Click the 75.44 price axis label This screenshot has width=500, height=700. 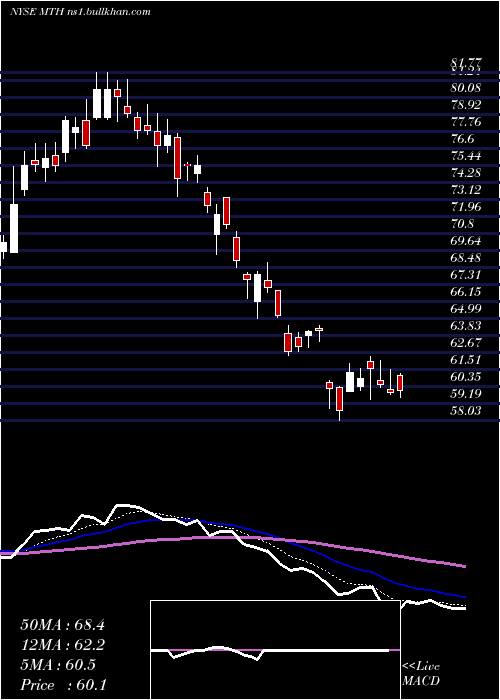[x=466, y=156]
